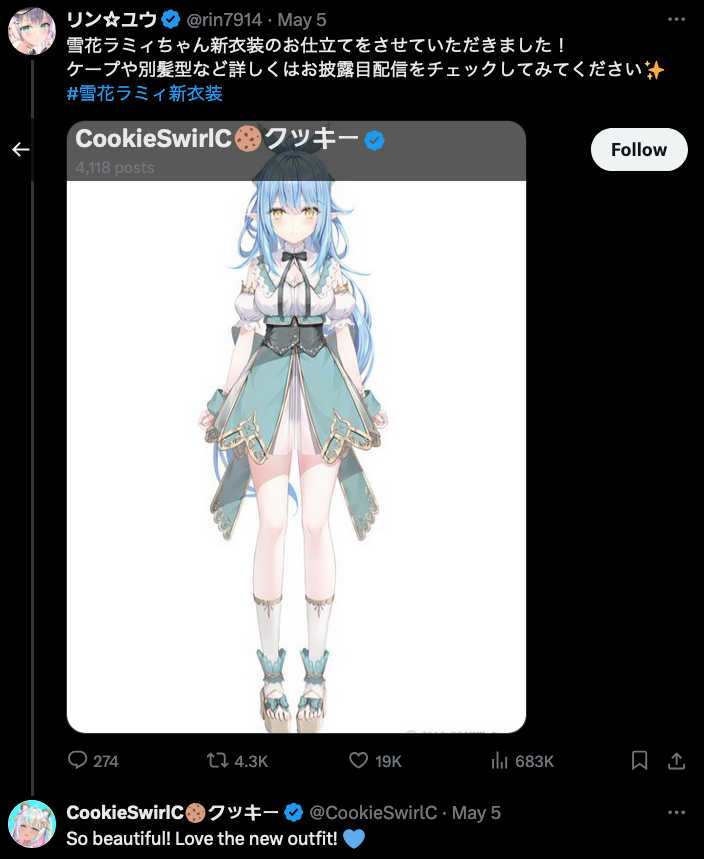Click verified badge next to リン☆ユウ
The image size is (704, 859).
(x=171, y=20)
